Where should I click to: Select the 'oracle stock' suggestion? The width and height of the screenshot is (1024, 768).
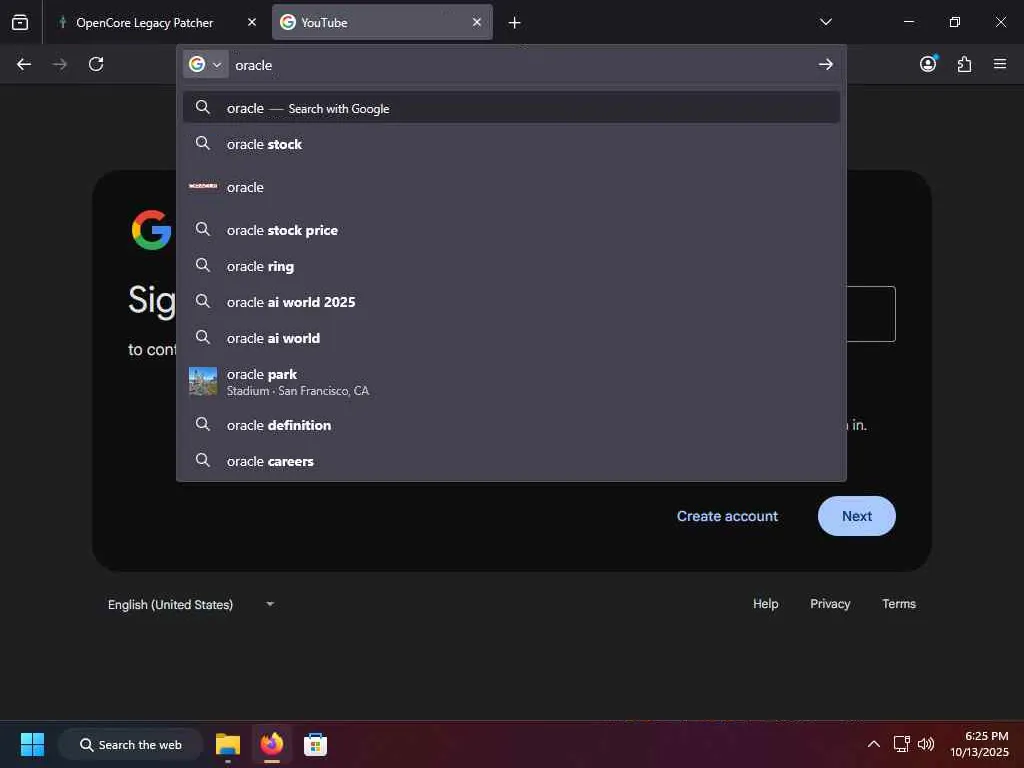[x=511, y=144]
